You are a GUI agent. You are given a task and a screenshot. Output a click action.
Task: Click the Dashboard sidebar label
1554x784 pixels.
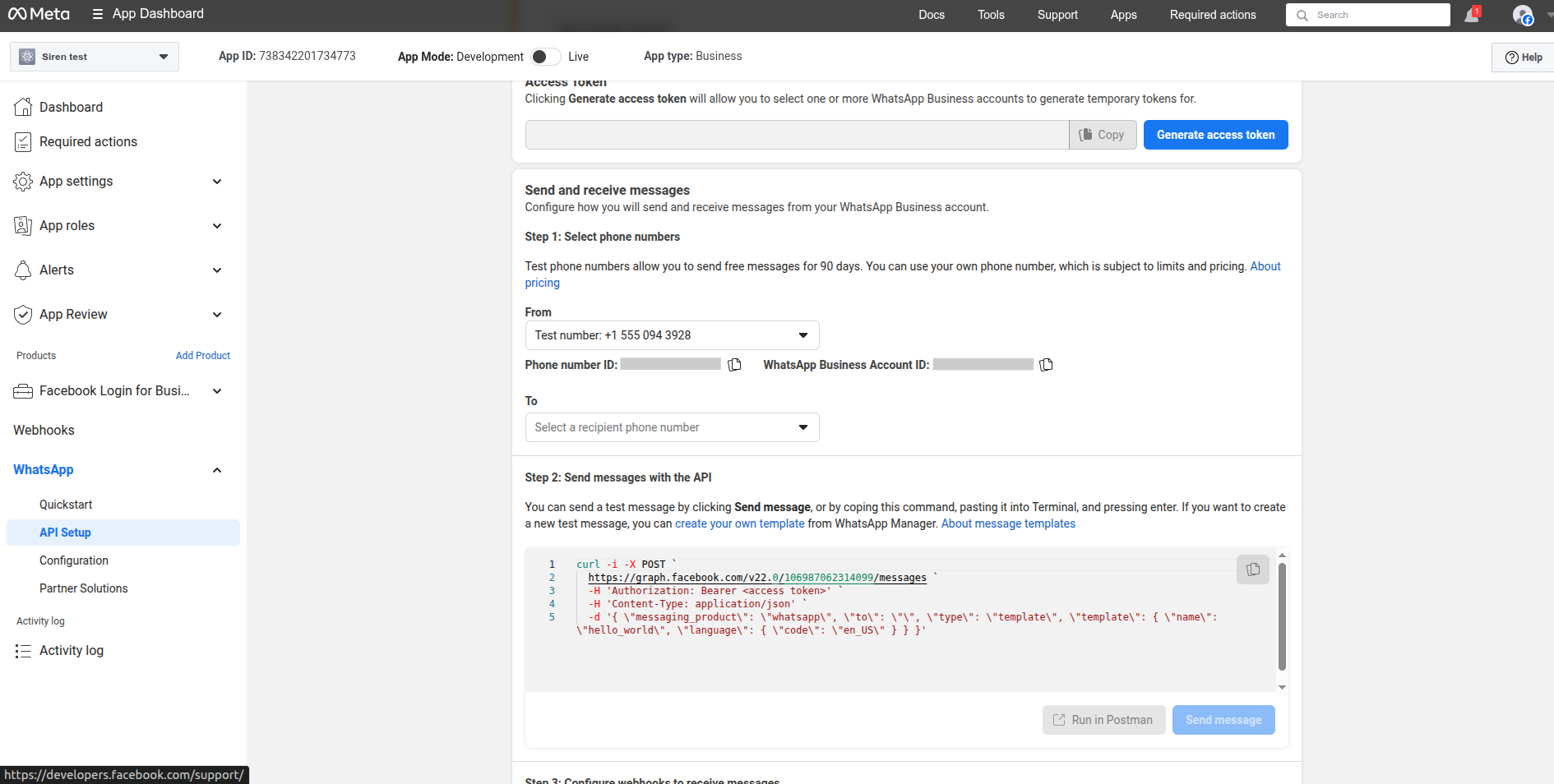(x=71, y=107)
